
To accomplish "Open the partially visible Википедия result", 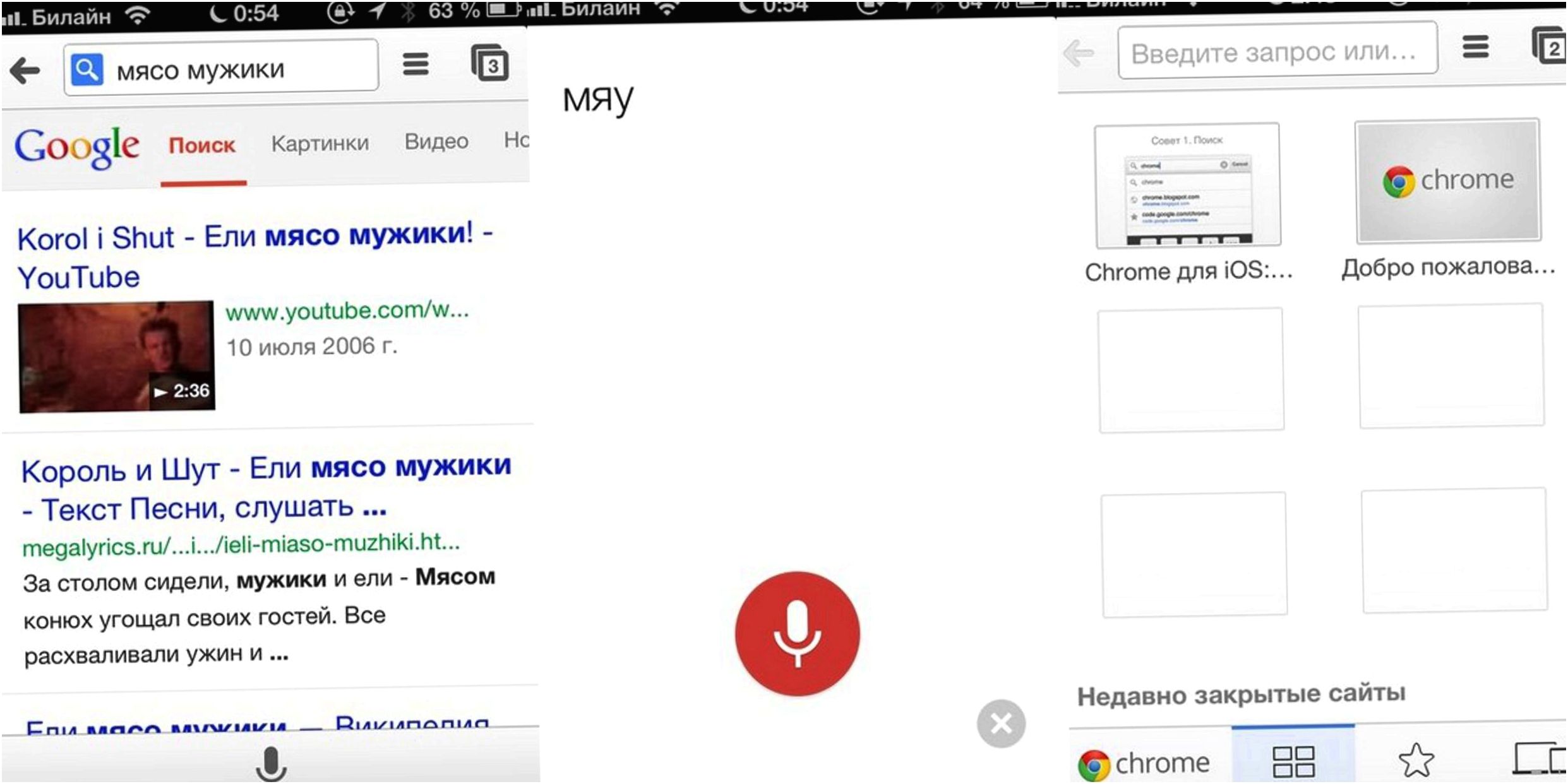I will 257,726.
